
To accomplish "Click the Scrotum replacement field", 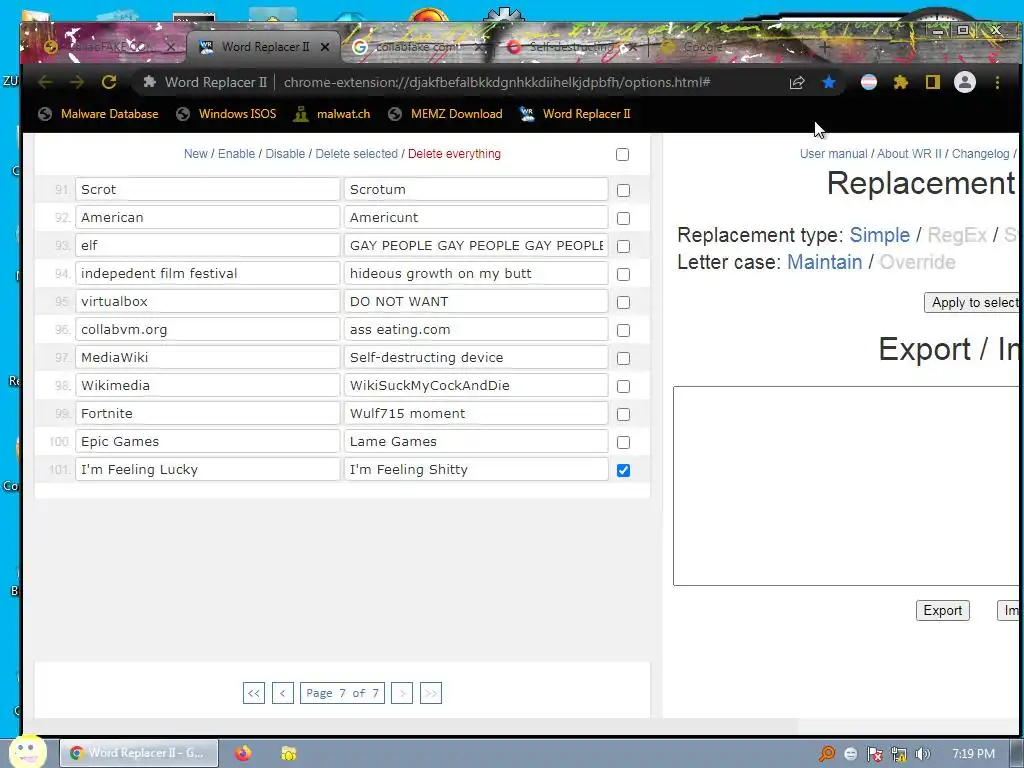I will coord(476,189).
